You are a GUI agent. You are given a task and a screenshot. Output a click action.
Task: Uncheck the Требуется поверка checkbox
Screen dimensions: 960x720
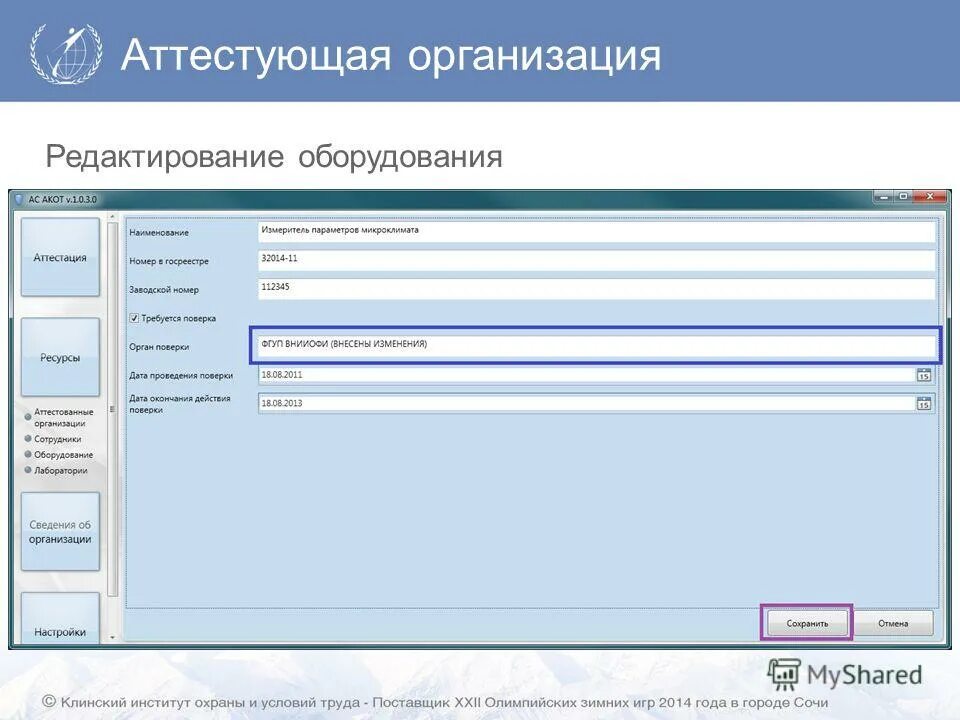(134, 316)
